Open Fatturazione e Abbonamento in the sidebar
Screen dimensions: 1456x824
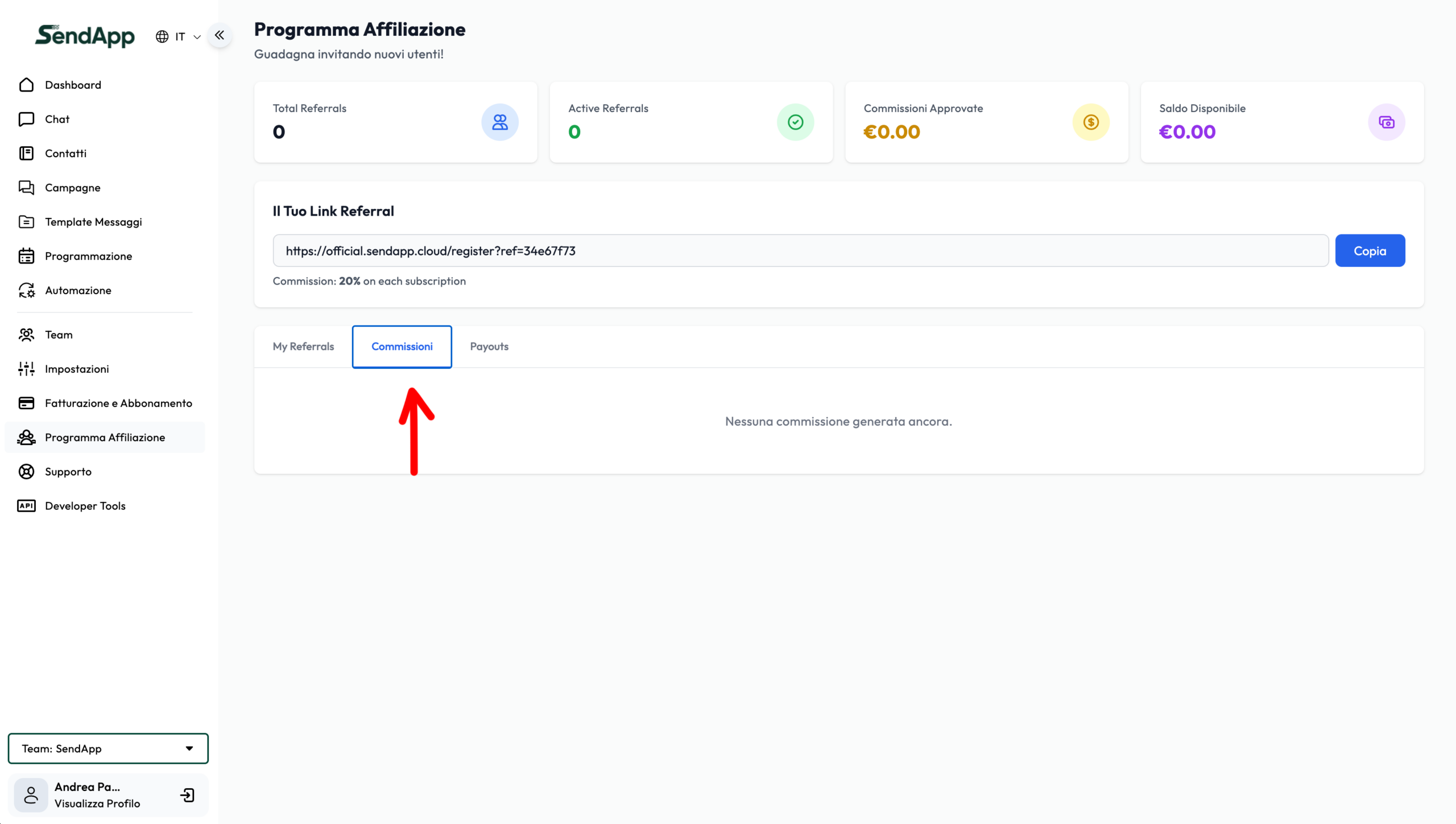coord(118,403)
